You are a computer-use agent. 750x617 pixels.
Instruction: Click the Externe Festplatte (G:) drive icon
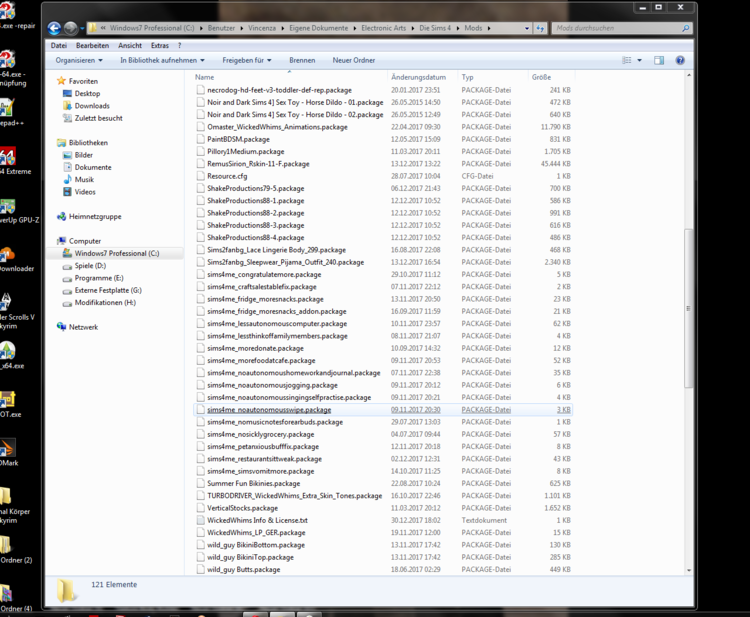click(x=67, y=291)
